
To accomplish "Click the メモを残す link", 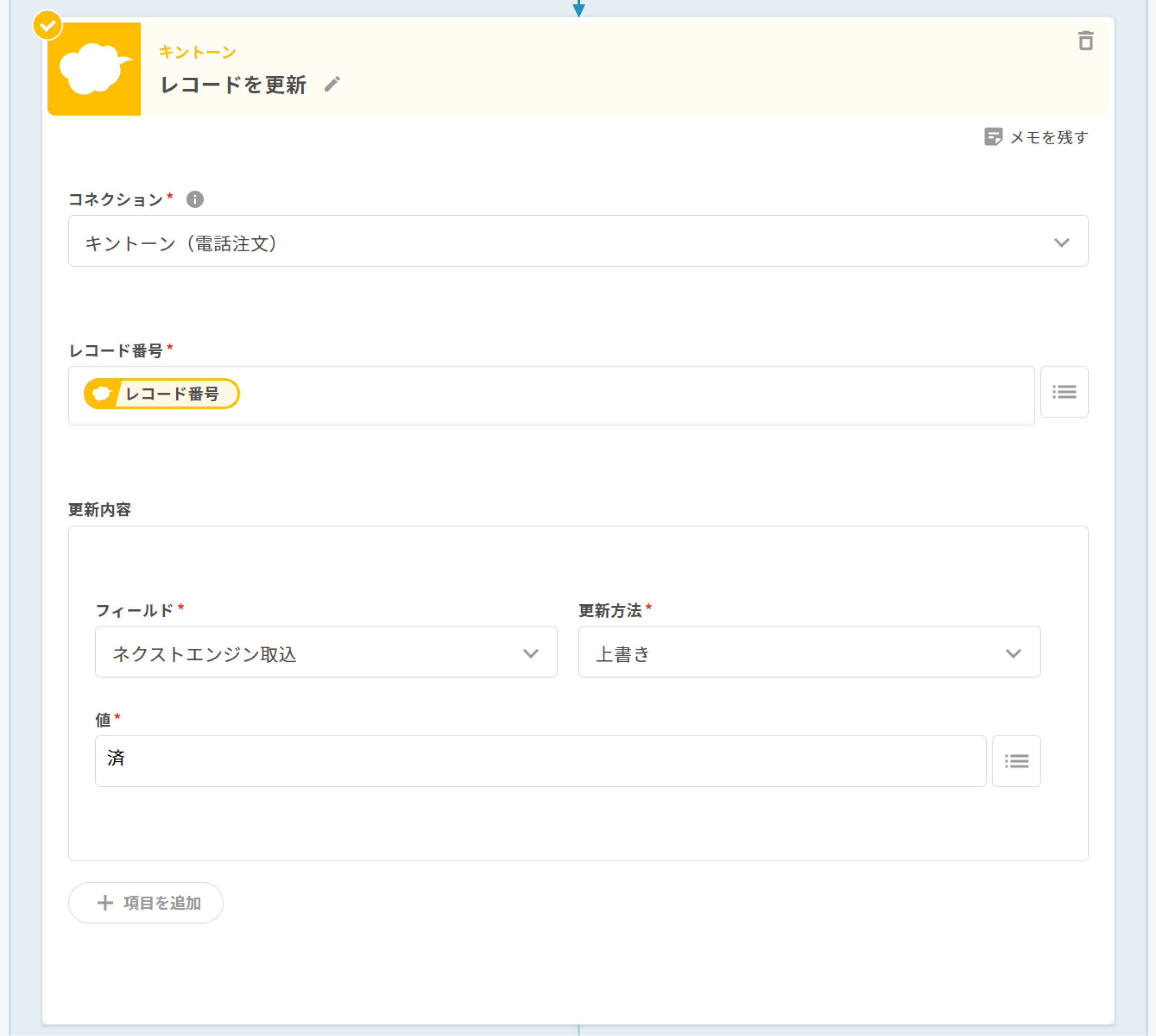I will coord(1049,137).
